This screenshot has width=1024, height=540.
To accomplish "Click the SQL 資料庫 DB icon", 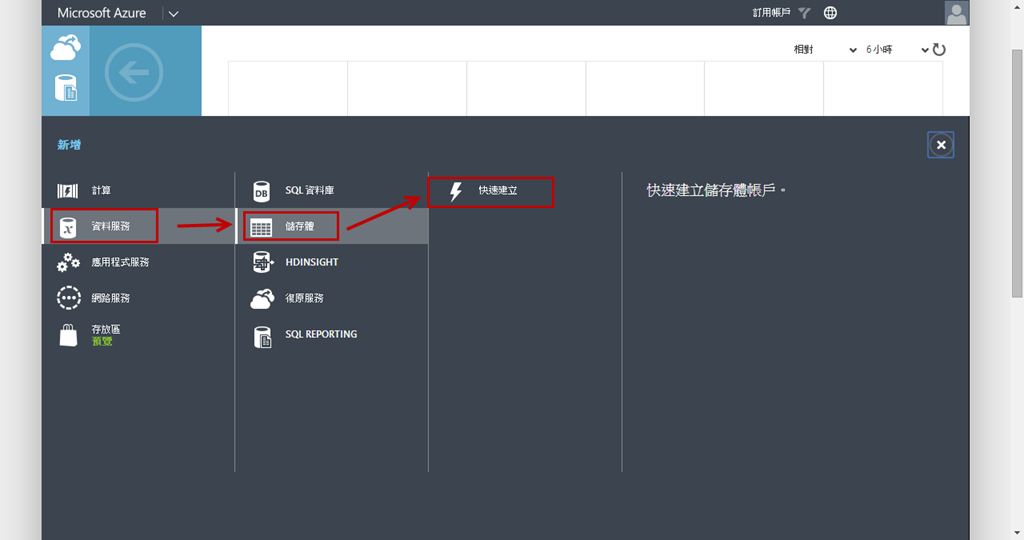I will point(261,191).
